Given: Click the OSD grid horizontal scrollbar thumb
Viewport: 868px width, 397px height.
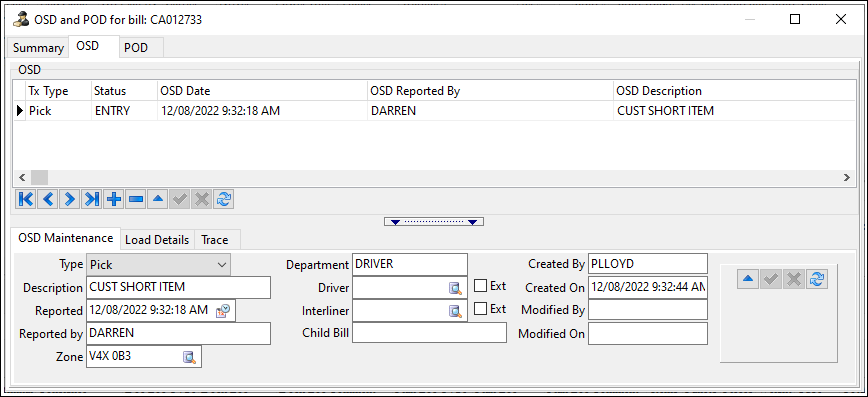Looking at the screenshot, I should tap(39, 178).
